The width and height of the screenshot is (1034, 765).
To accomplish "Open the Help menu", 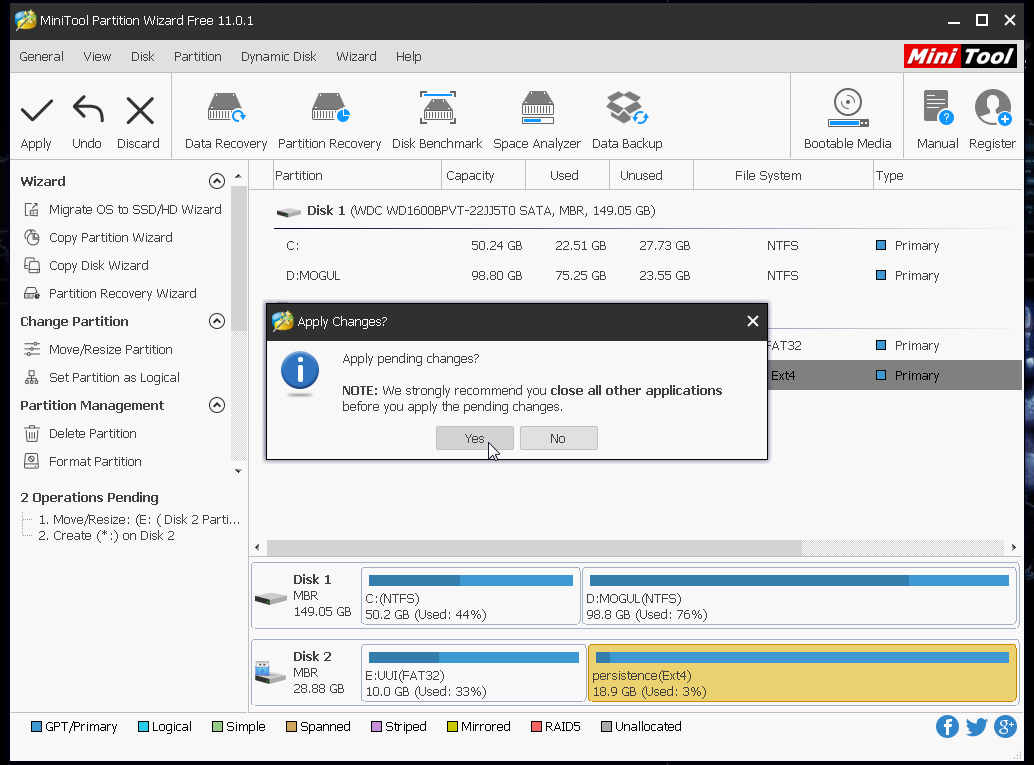I will [x=409, y=57].
